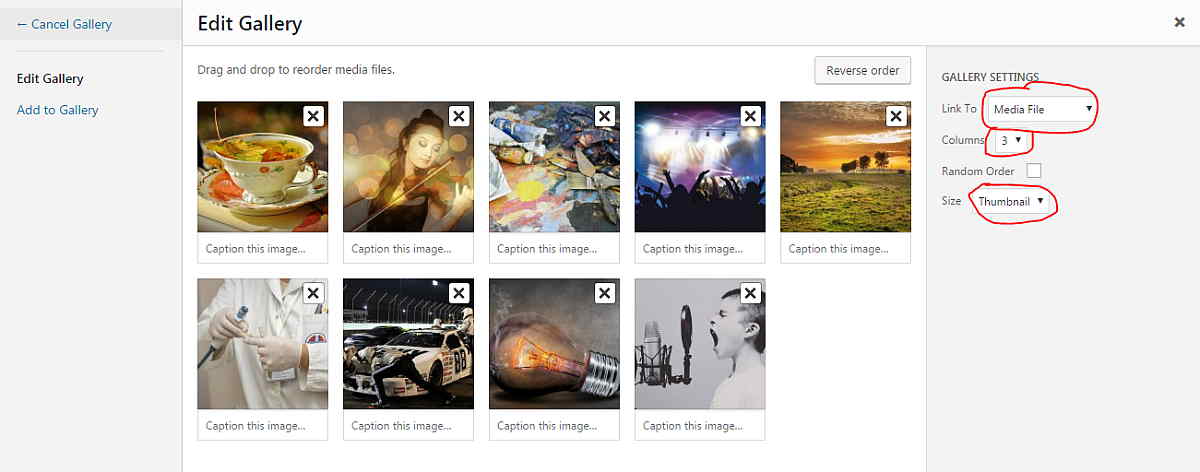Image resolution: width=1200 pixels, height=472 pixels.
Task: Click the Reverse order button
Action: (862, 71)
